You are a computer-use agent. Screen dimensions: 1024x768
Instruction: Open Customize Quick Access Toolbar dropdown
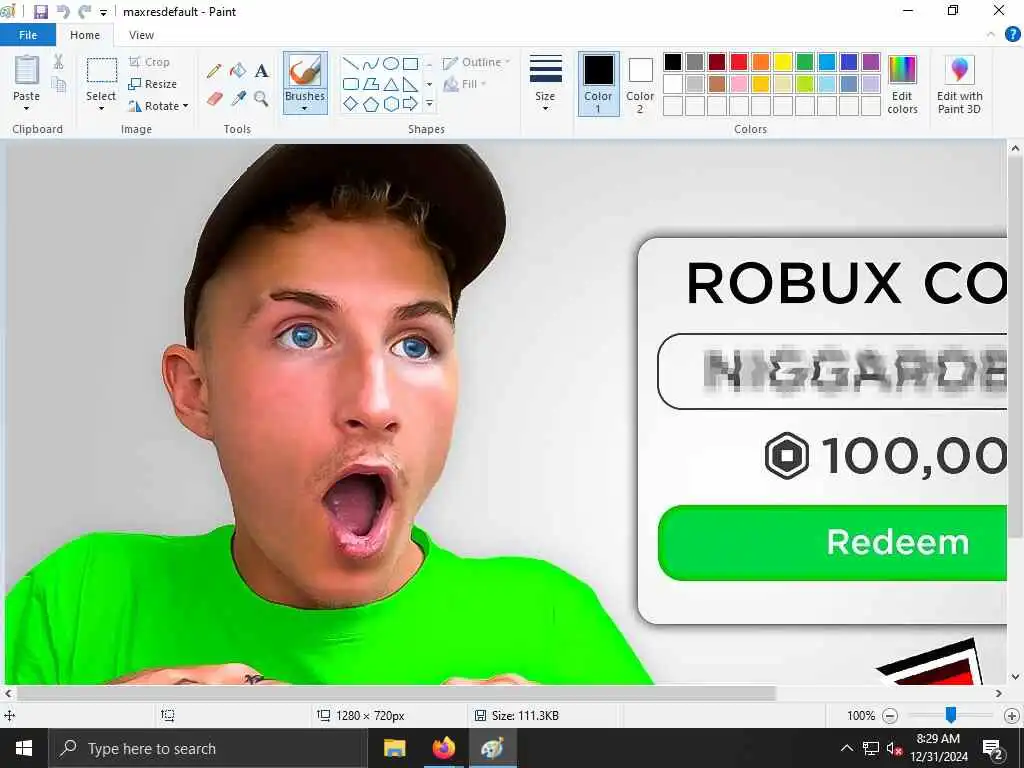pyautogui.click(x=103, y=12)
